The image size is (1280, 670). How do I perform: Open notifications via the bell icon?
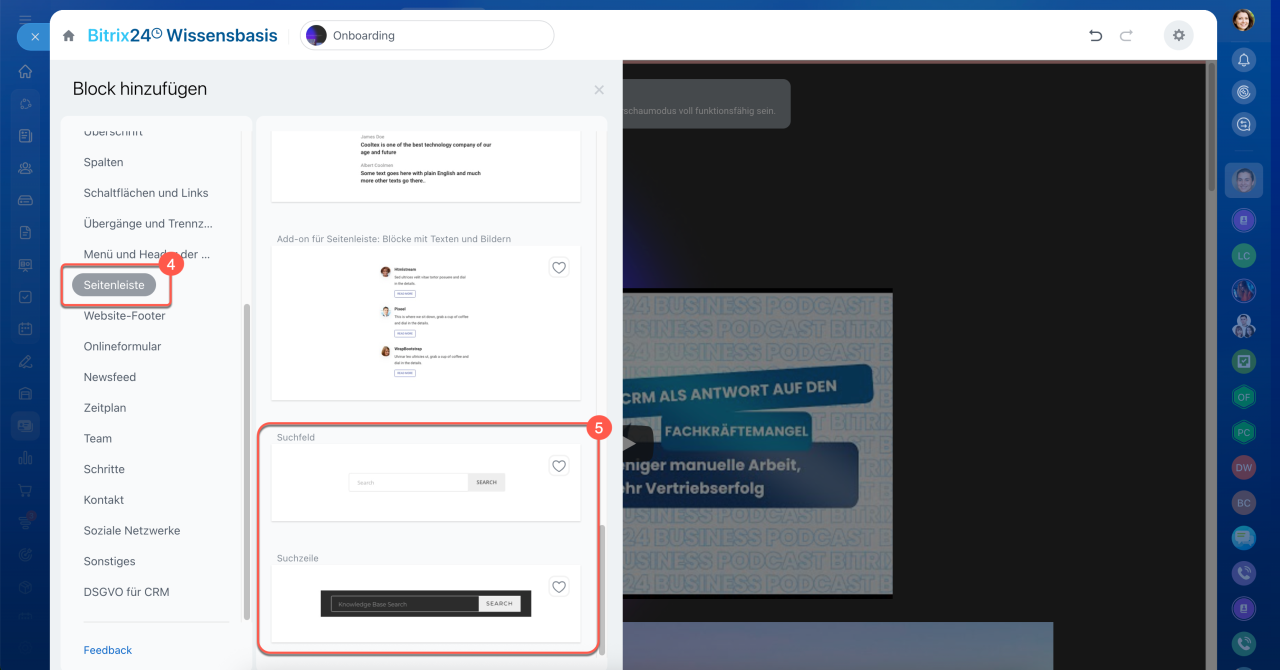pyautogui.click(x=1244, y=60)
